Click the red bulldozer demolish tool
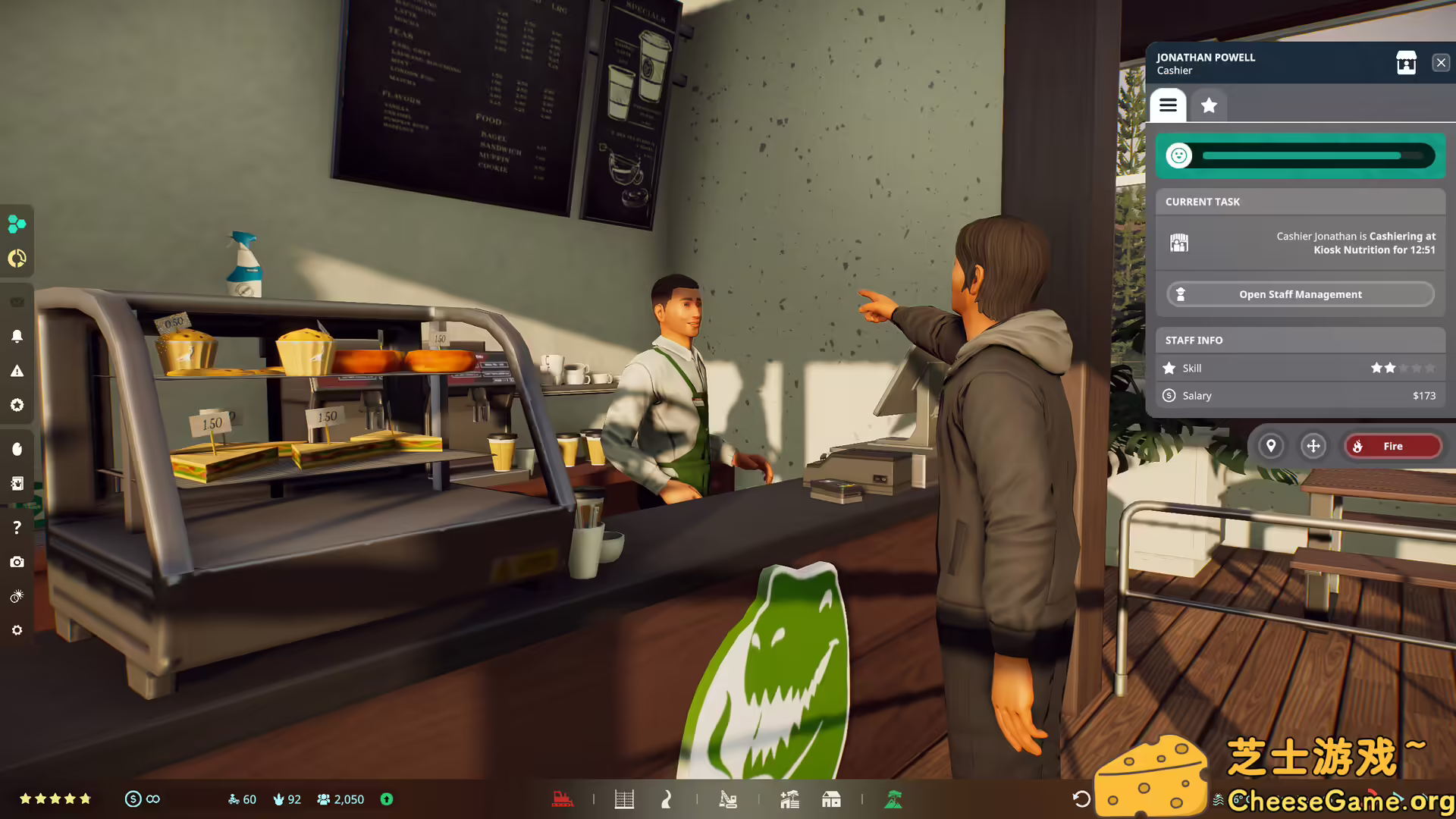Viewport: 1456px width, 819px height. click(562, 799)
